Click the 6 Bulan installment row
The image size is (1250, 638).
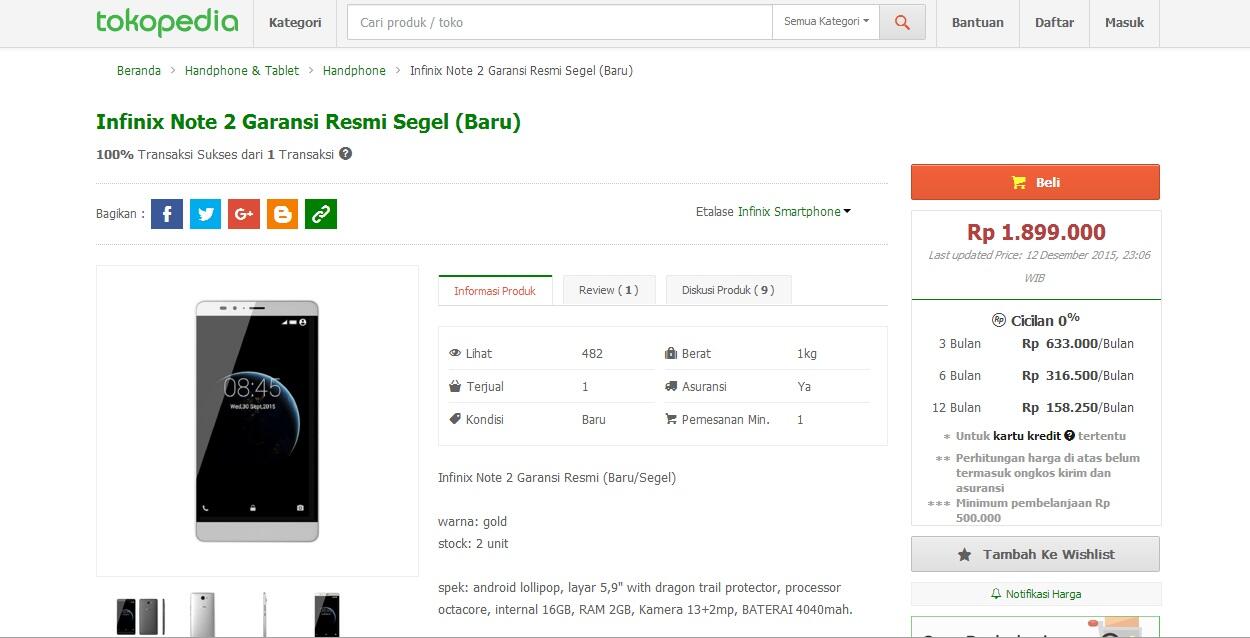click(x=1036, y=375)
